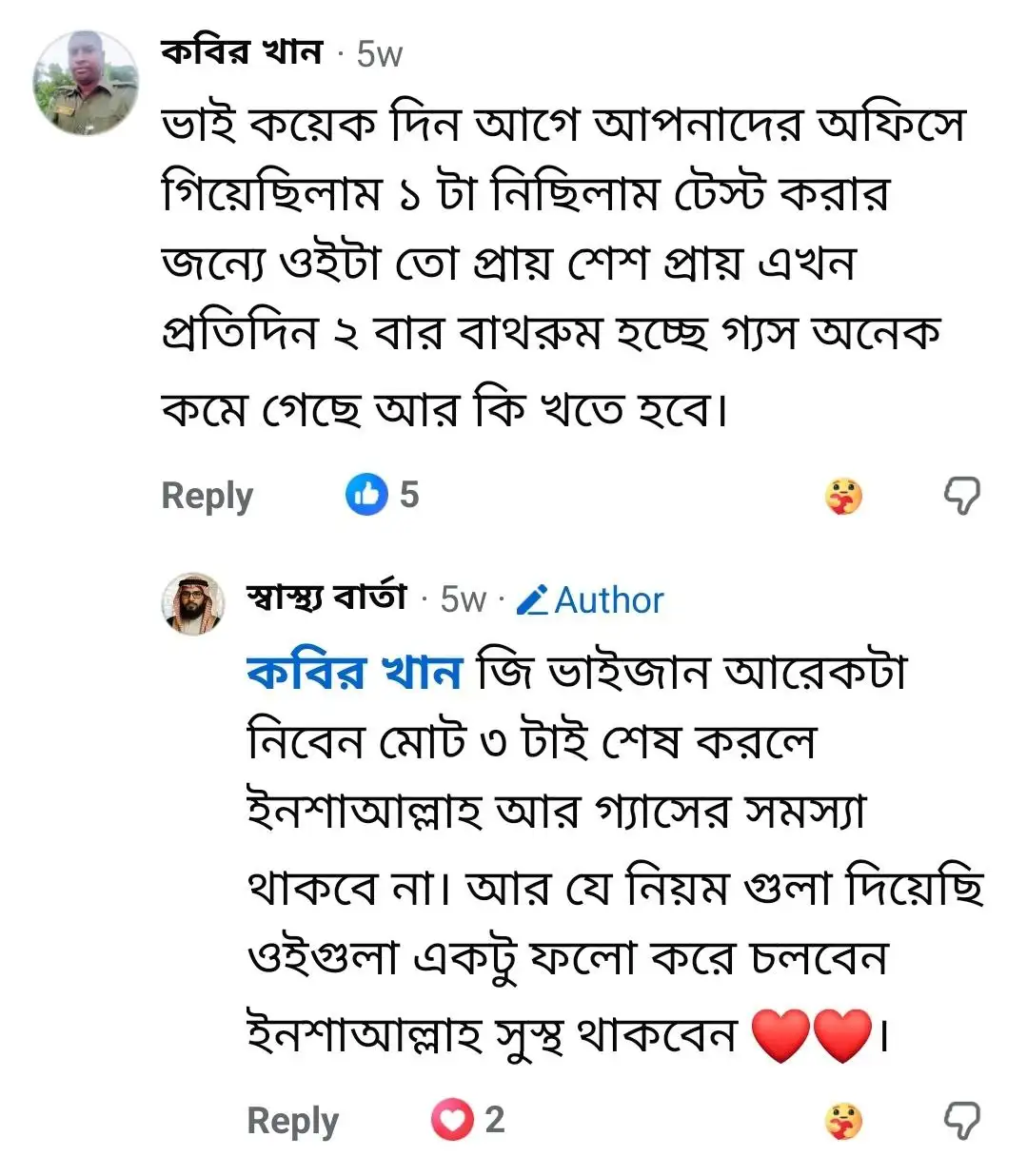View the 2 reactions count on reply
The image size is (1027, 1176).
click(494, 1120)
